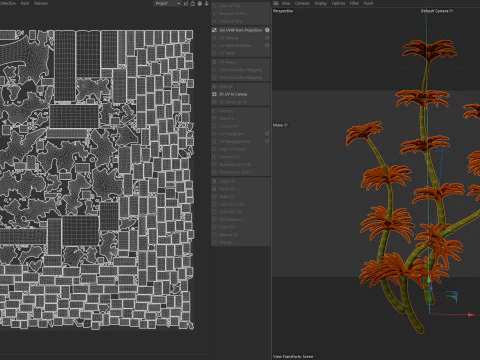This screenshot has width=480, height=360.
Task: Run Fit UV to Canvas command
Action: point(233,94)
